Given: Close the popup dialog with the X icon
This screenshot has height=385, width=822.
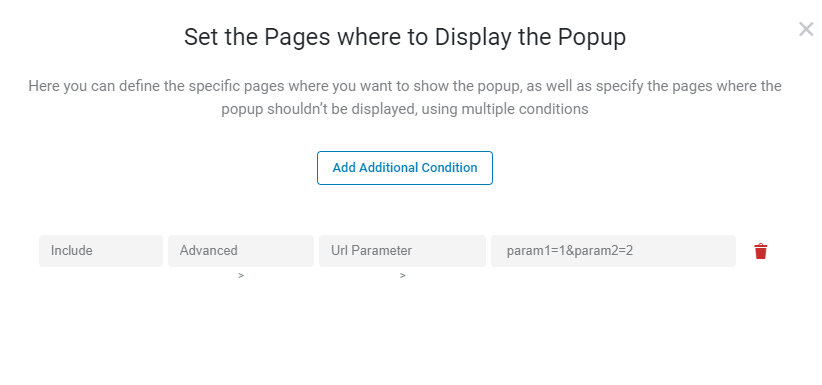Looking at the screenshot, I should (x=806, y=29).
